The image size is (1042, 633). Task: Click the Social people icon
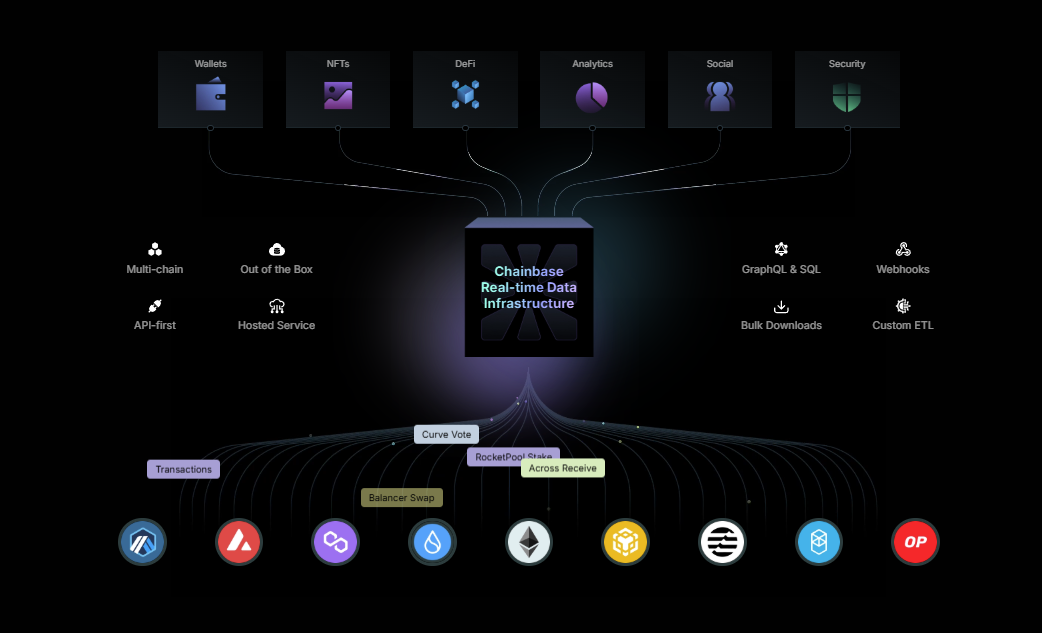(x=720, y=96)
